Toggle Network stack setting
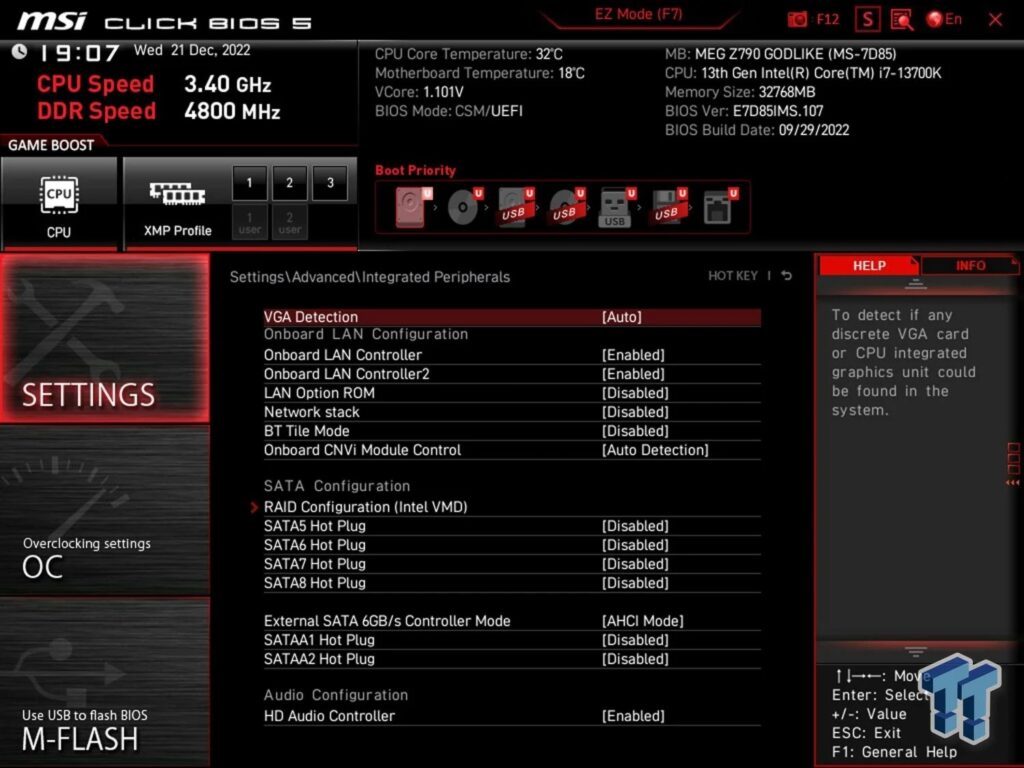 [512, 411]
